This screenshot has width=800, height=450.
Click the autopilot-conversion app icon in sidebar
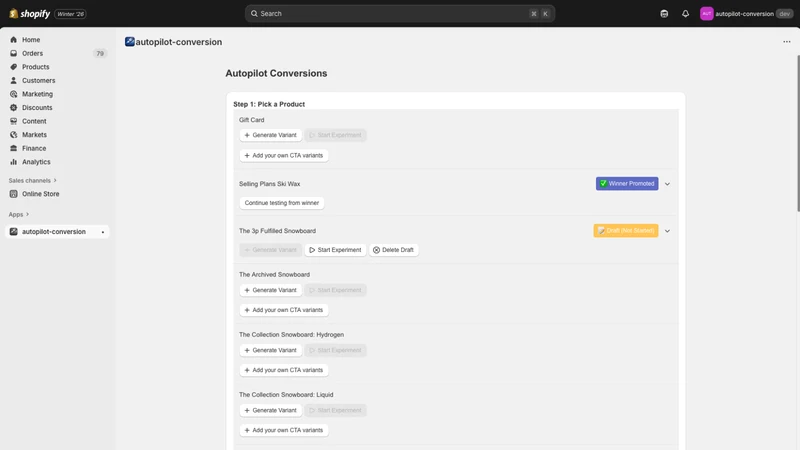14,232
